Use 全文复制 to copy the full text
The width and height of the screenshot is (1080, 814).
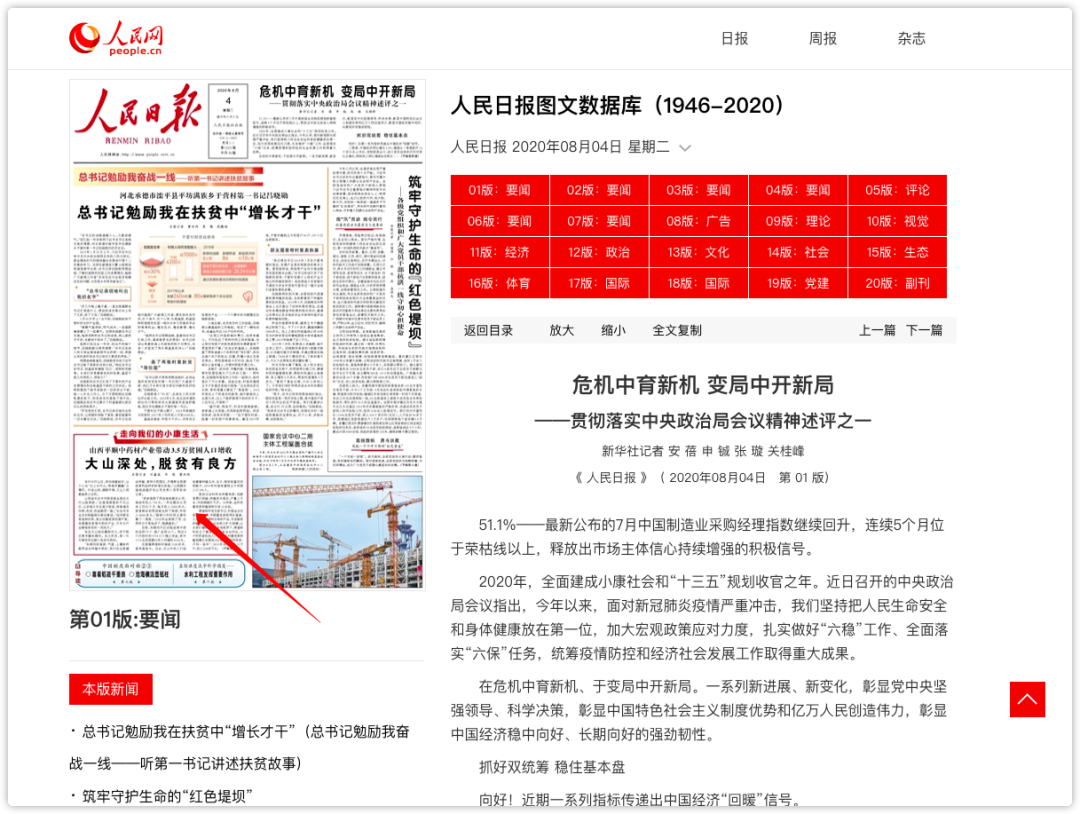676,330
